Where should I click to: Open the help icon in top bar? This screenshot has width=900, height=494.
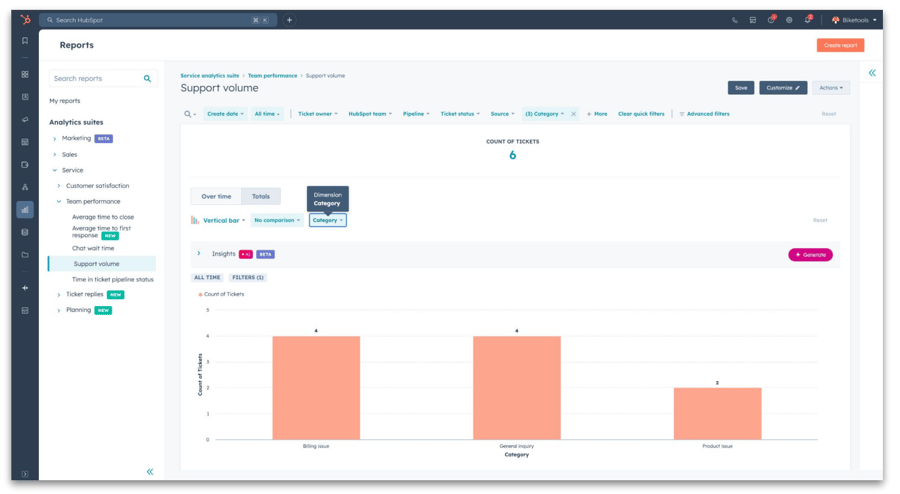pos(771,20)
